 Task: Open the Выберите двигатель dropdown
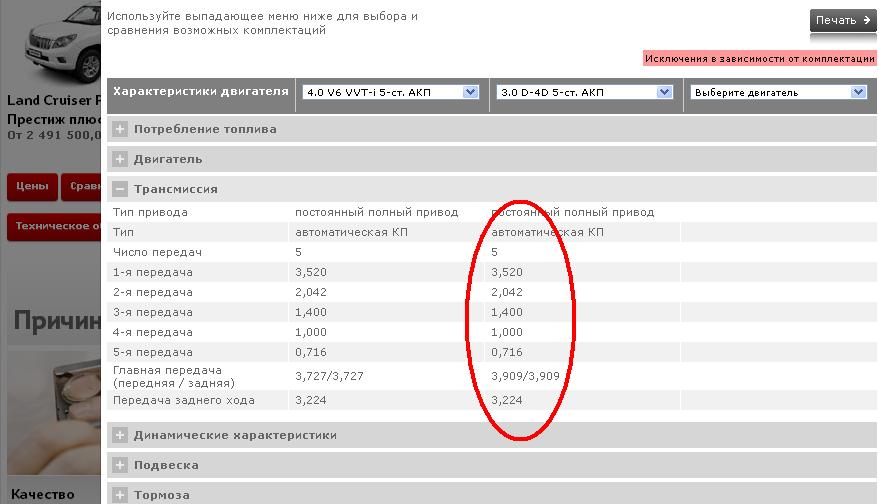[x=778, y=92]
